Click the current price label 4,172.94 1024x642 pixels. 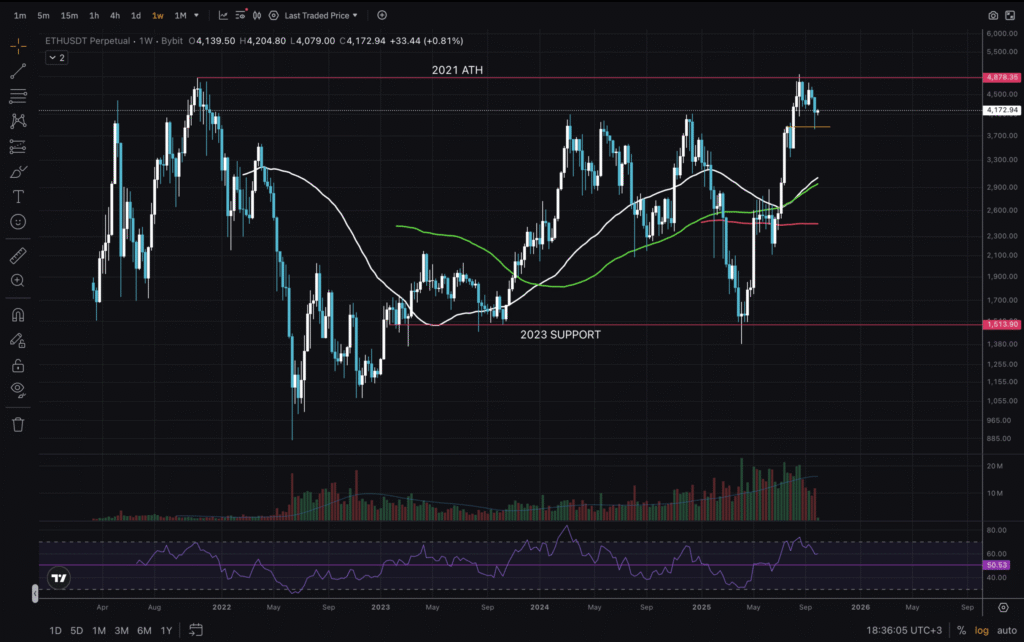[1000, 111]
